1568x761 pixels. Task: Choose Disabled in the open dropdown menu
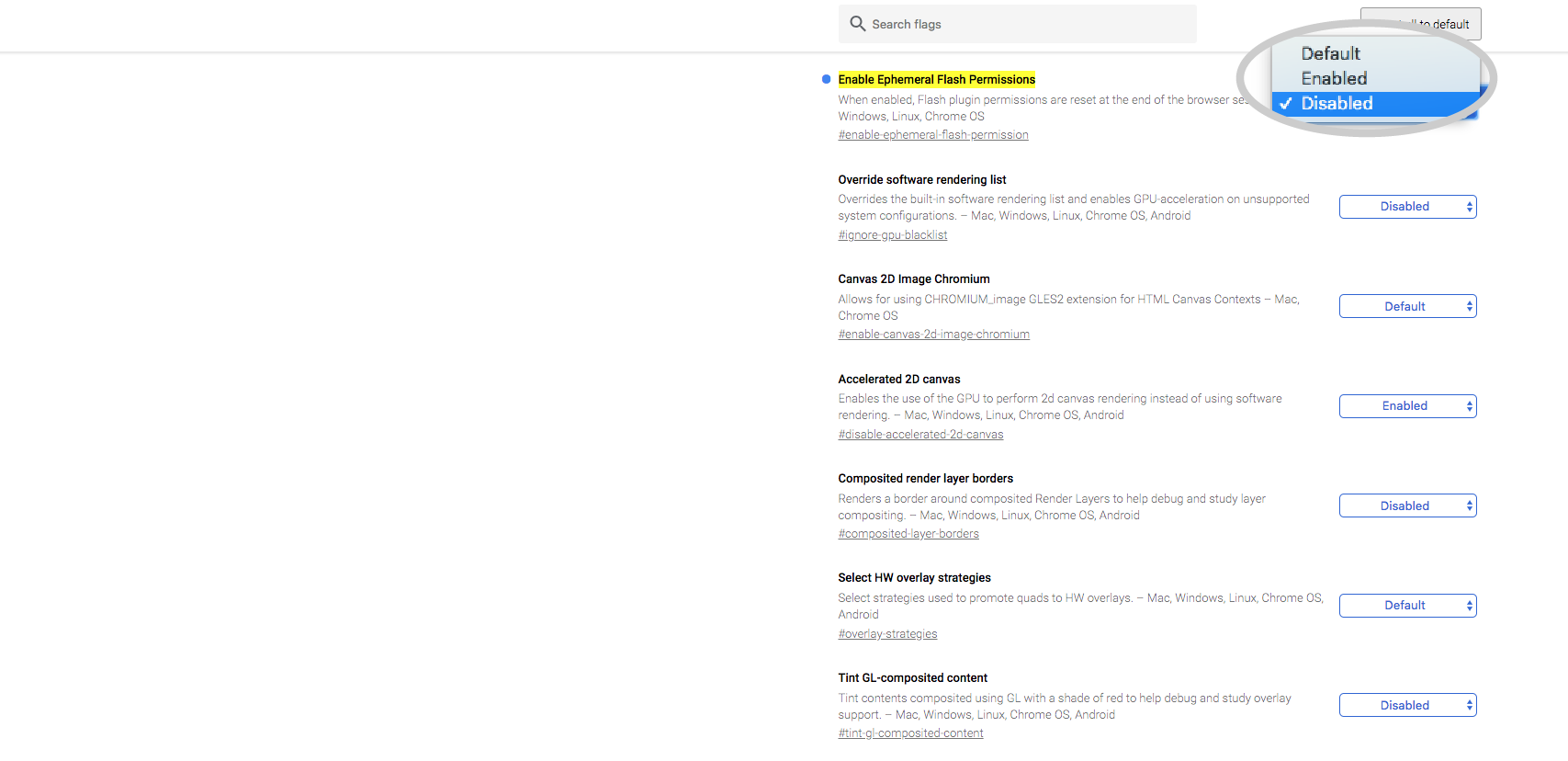pyautogui.click(x=1375, y=103)
